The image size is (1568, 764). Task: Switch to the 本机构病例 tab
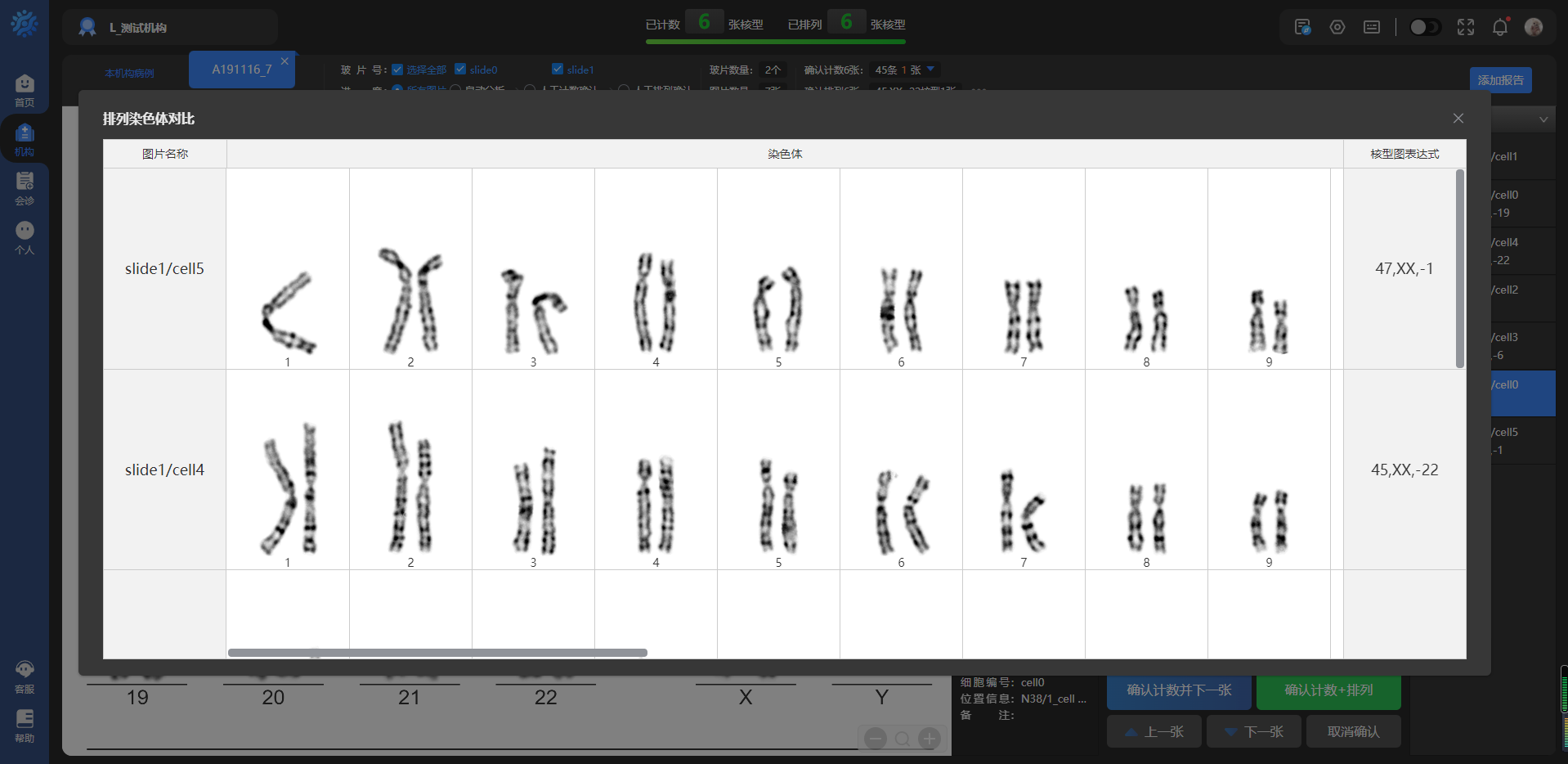[x=129, y=73]
